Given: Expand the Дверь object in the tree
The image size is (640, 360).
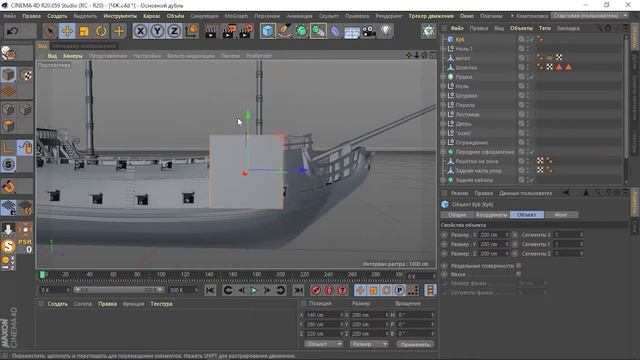Looking at the screenshot, I should pos(443,124).
